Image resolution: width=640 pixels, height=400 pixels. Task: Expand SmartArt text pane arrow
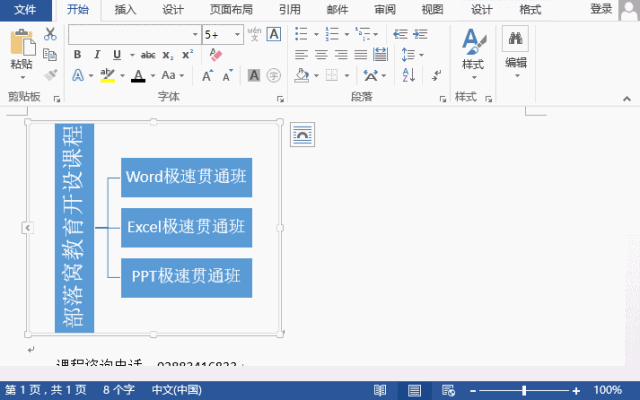pos(27,228)
